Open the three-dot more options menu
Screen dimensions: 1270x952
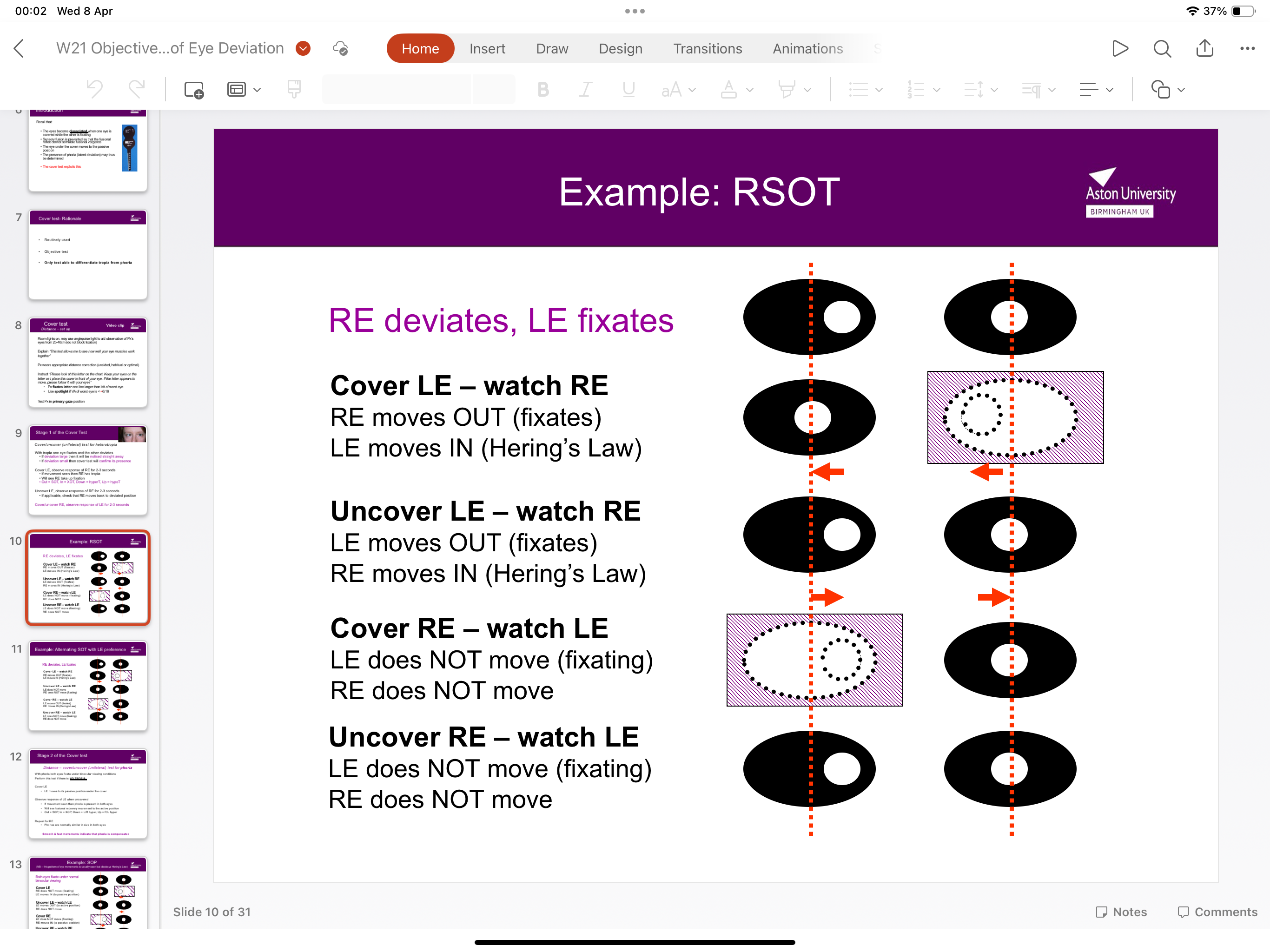pos(1247,49)
